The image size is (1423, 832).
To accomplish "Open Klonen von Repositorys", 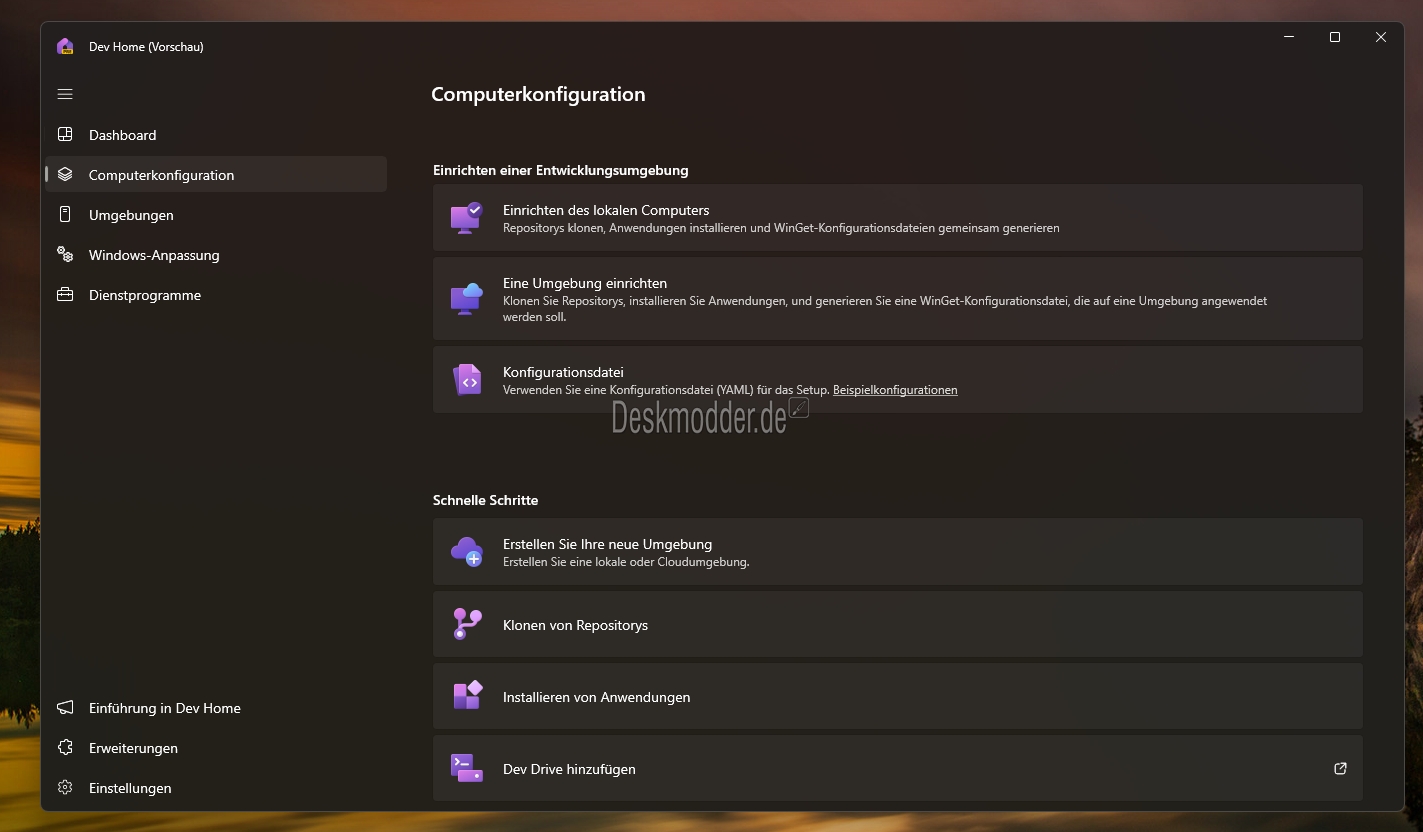I will [x=897, y=624].
